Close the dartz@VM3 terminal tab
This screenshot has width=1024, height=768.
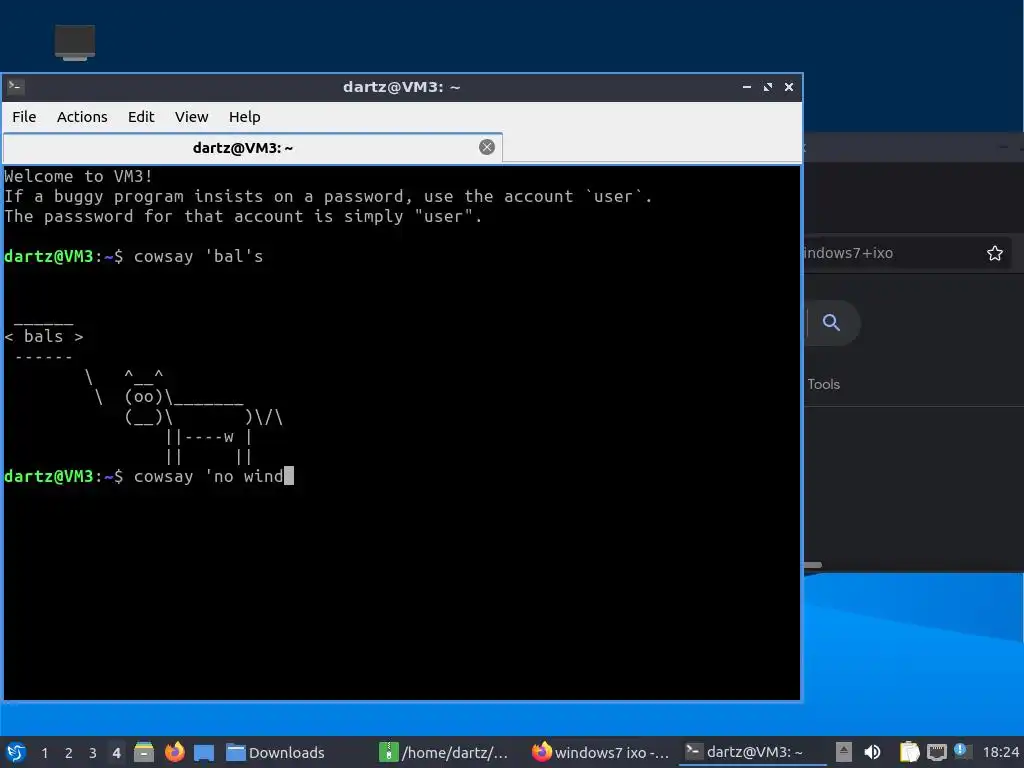click(487, 147)
